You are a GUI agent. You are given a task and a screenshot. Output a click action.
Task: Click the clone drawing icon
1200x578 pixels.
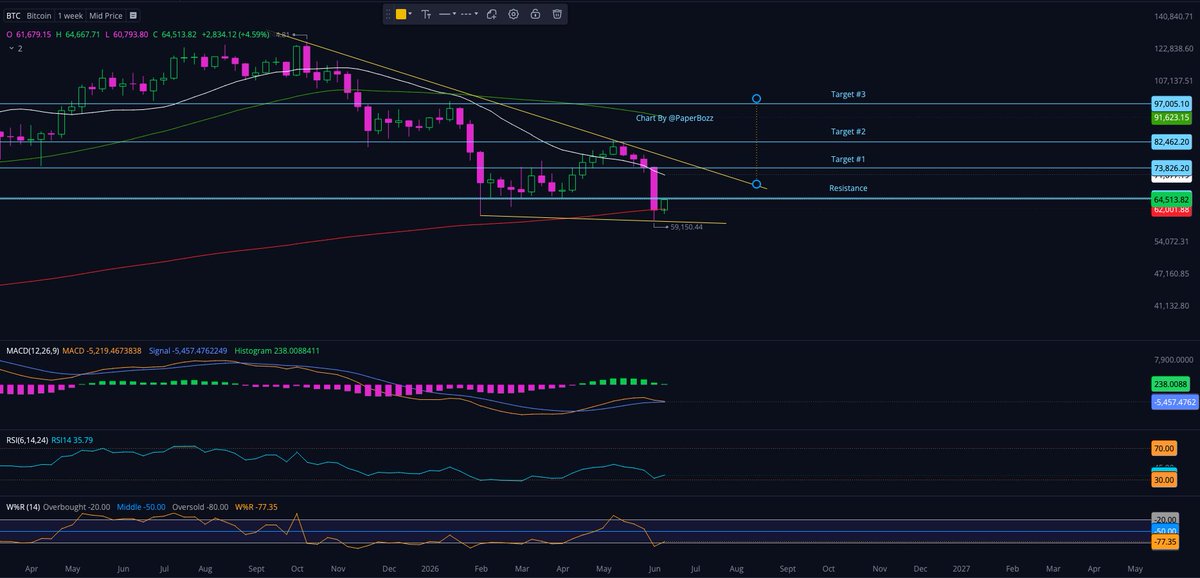coord(491,14)
